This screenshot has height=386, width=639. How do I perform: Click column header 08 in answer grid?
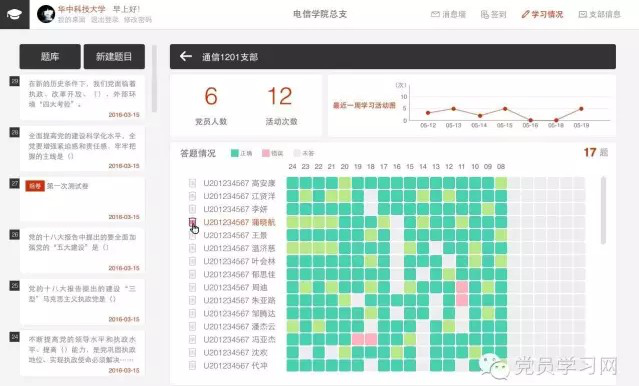click(x=501, y=166)
